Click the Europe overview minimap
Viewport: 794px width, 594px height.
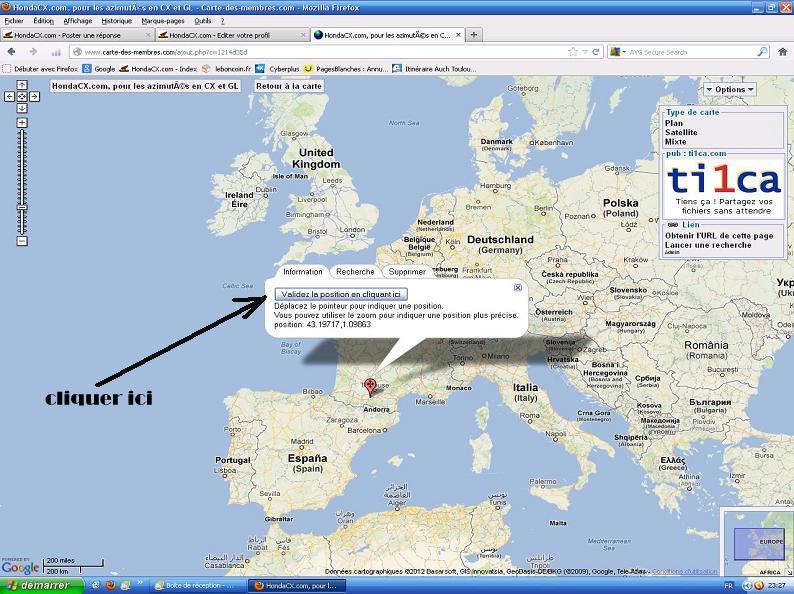[x=758, y=543]
